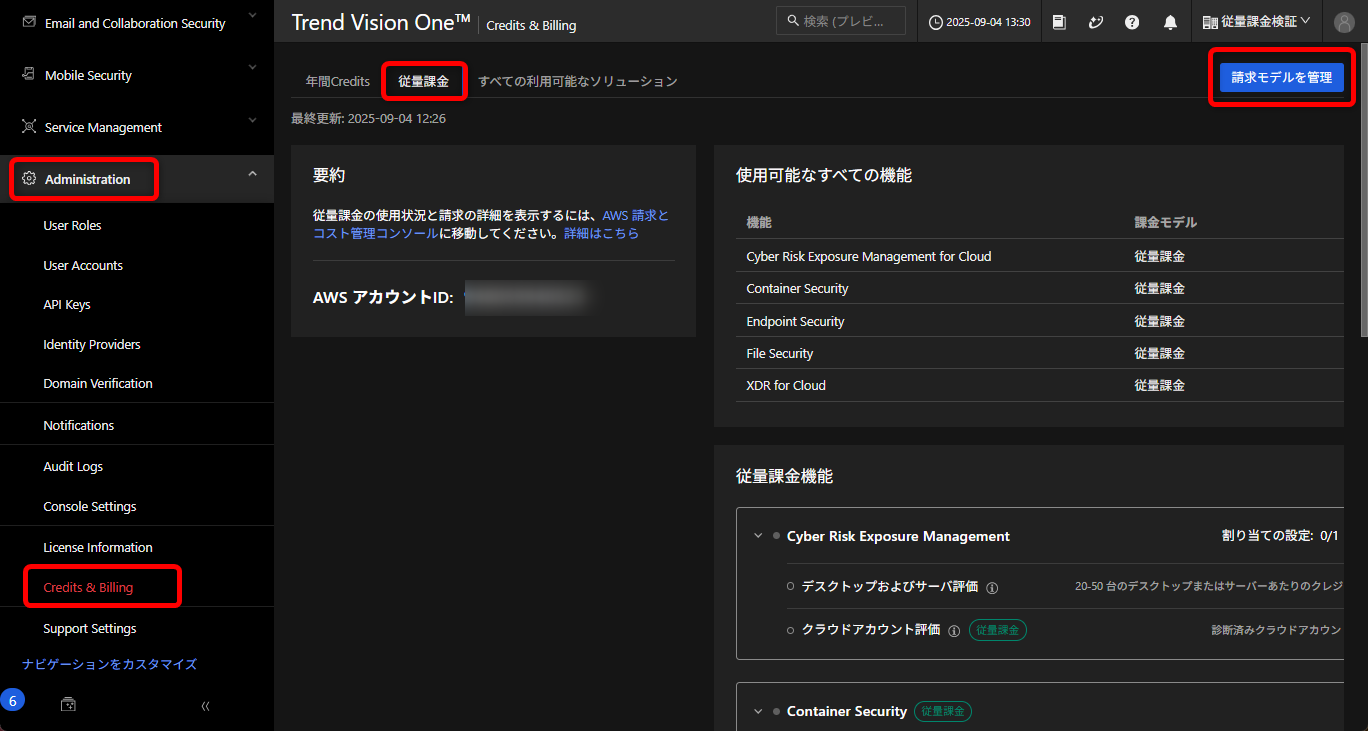Click into the 検索 search field
This screenshot has width=1368, height=731.
click(x=841, y=21)
